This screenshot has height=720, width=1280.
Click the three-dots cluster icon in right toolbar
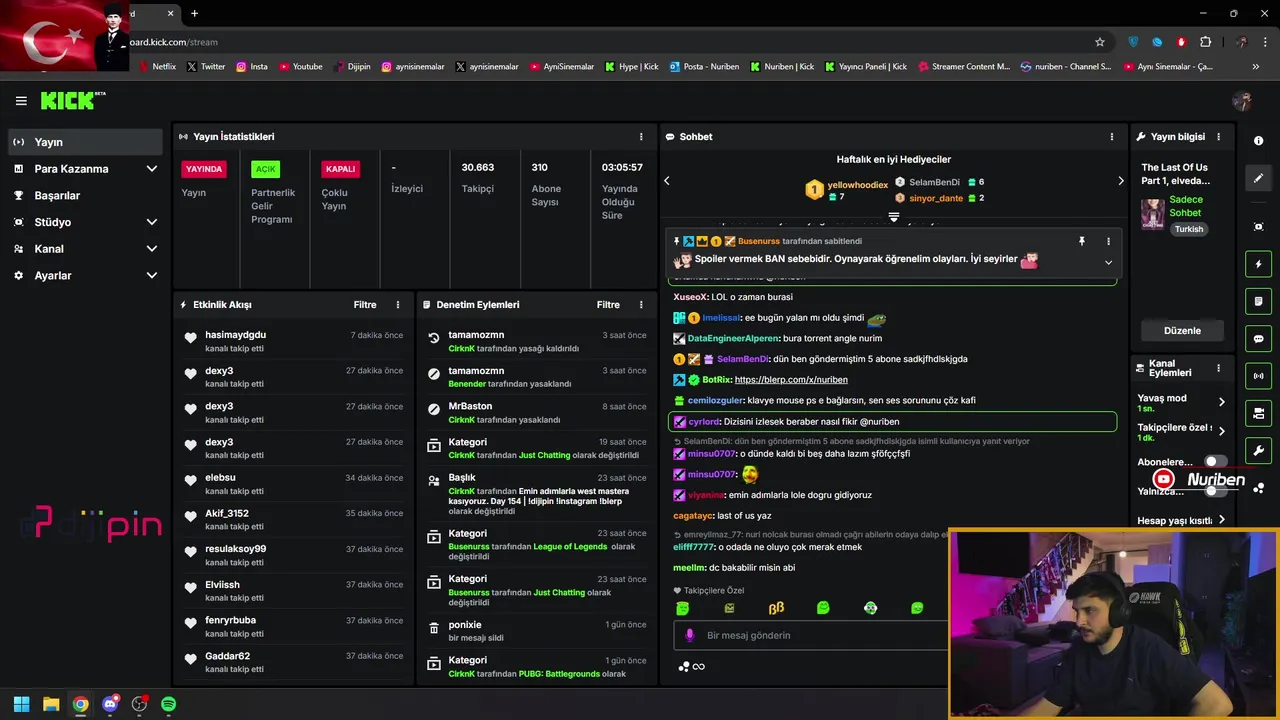1258,488
